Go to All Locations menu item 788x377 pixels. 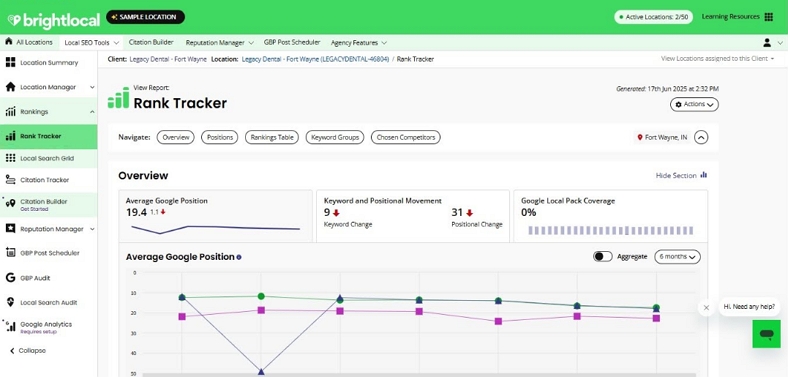29,42
